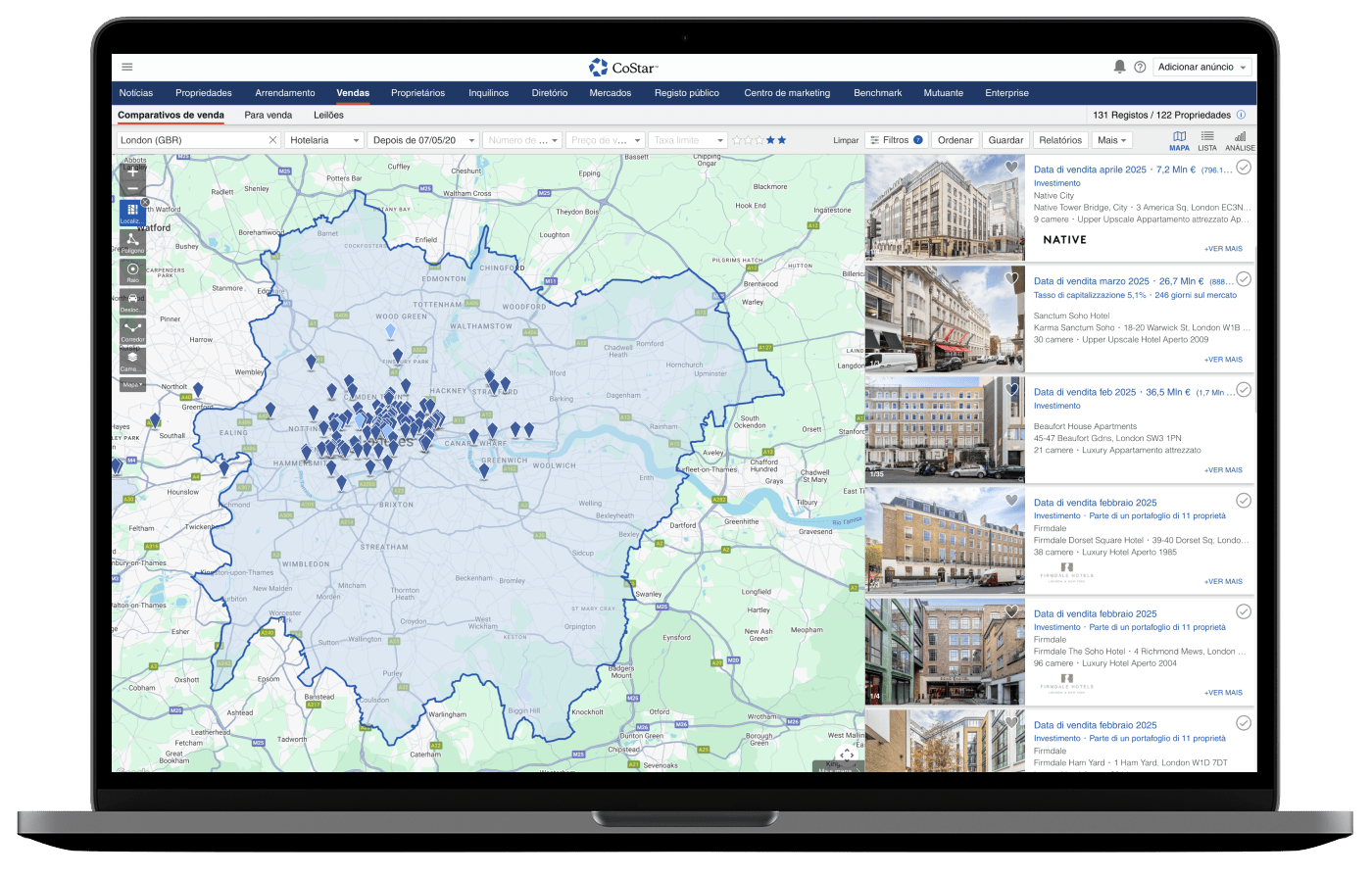Switch to Análise view
The height and width of the screenshot is (877, 1372).
tap(1240, 140)
